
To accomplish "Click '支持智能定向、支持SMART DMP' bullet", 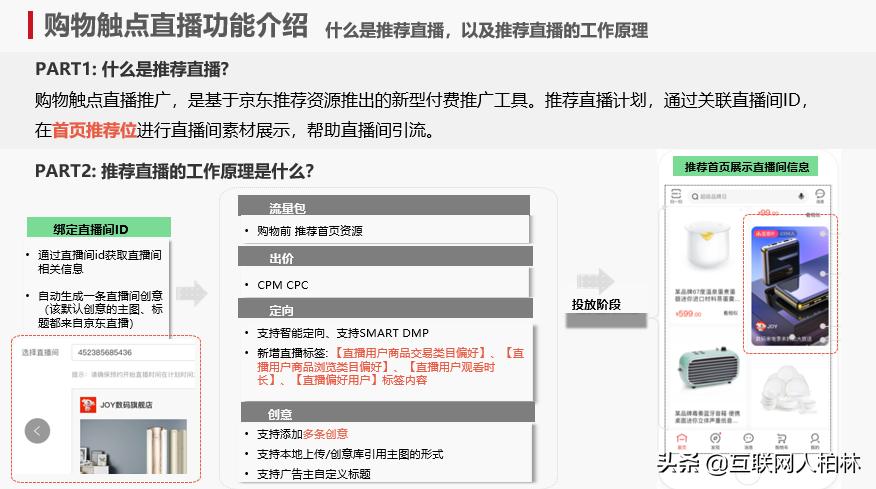I will click(342, 333).
